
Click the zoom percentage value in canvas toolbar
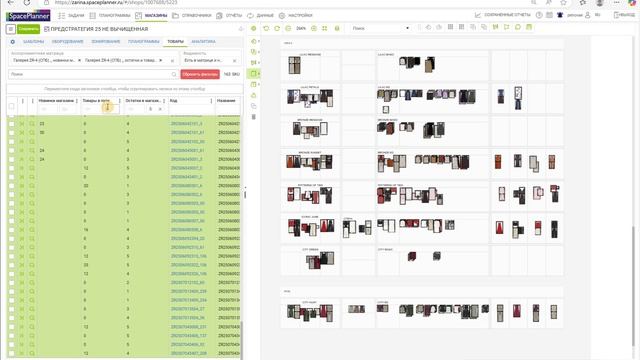301,29
